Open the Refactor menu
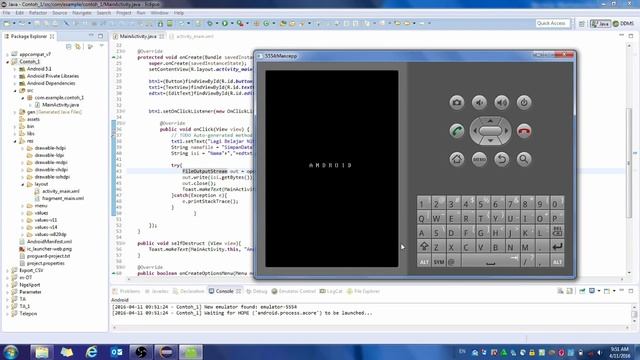The image size is (640, 360). (38, 13)
